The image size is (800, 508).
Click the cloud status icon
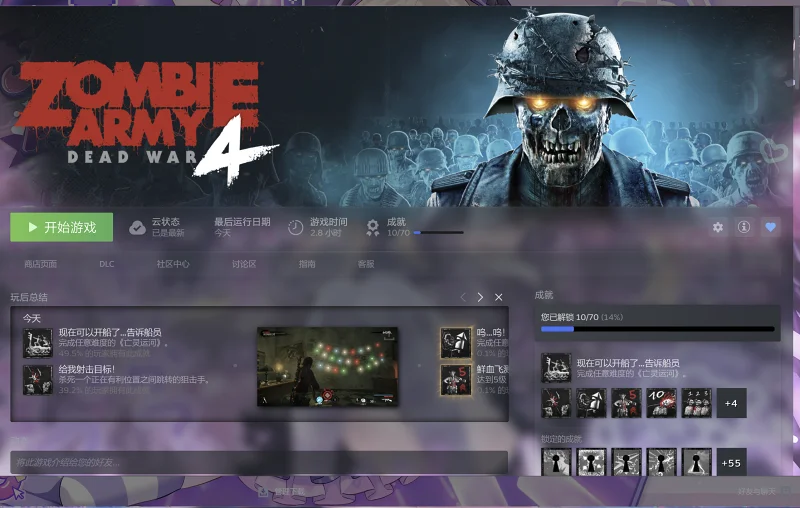[x=137, y=227]
